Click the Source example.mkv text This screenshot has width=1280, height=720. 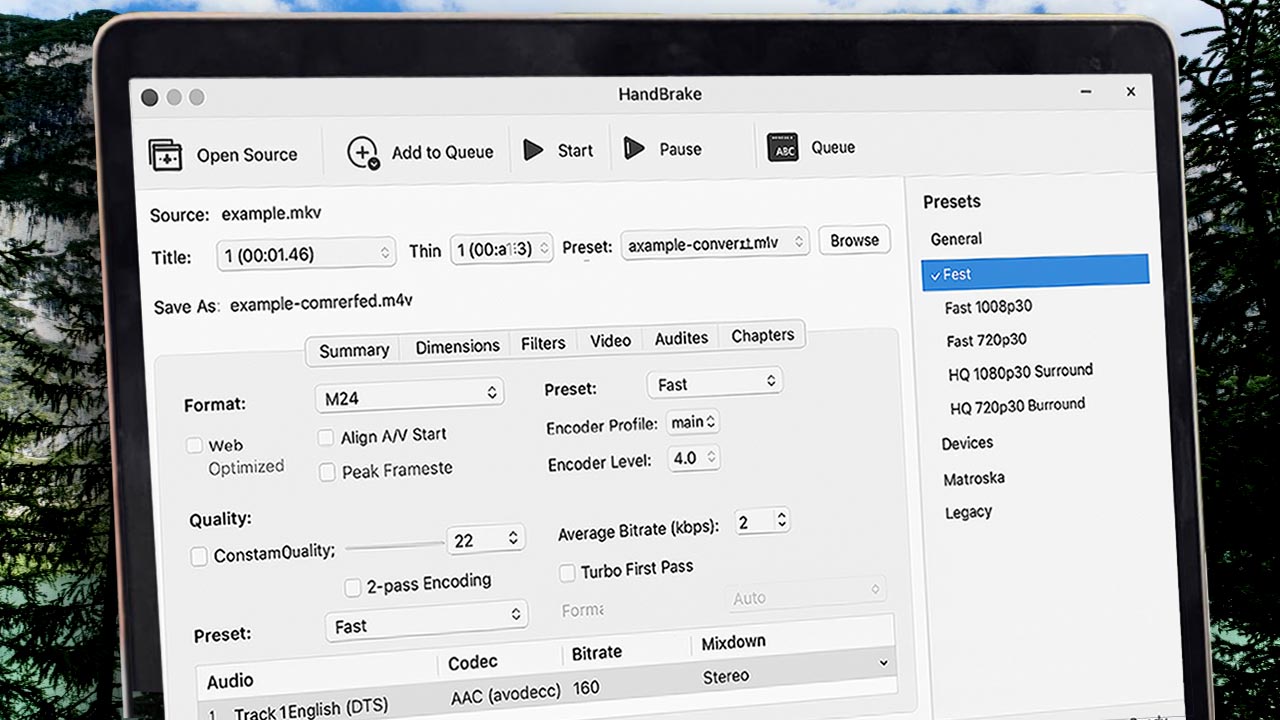(271, 213)
